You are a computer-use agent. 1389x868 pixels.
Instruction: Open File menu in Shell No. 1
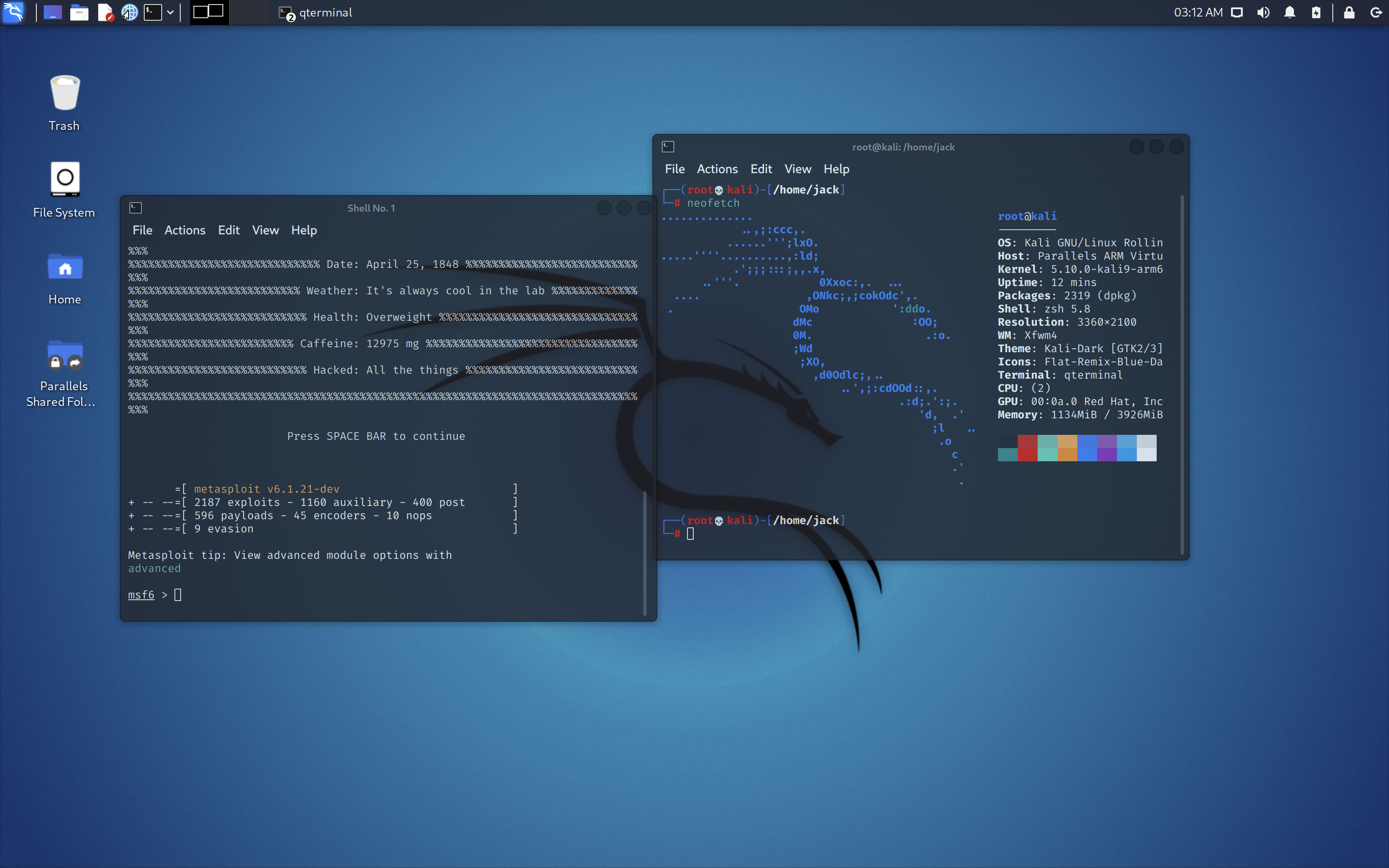pyautogui.click(x=142, y=230)
